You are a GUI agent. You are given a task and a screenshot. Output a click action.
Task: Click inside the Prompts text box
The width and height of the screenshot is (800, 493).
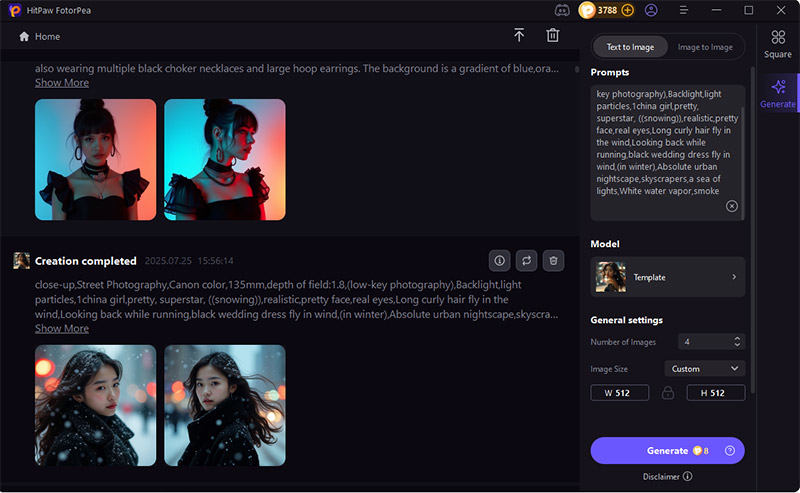[x=666, y=152]
